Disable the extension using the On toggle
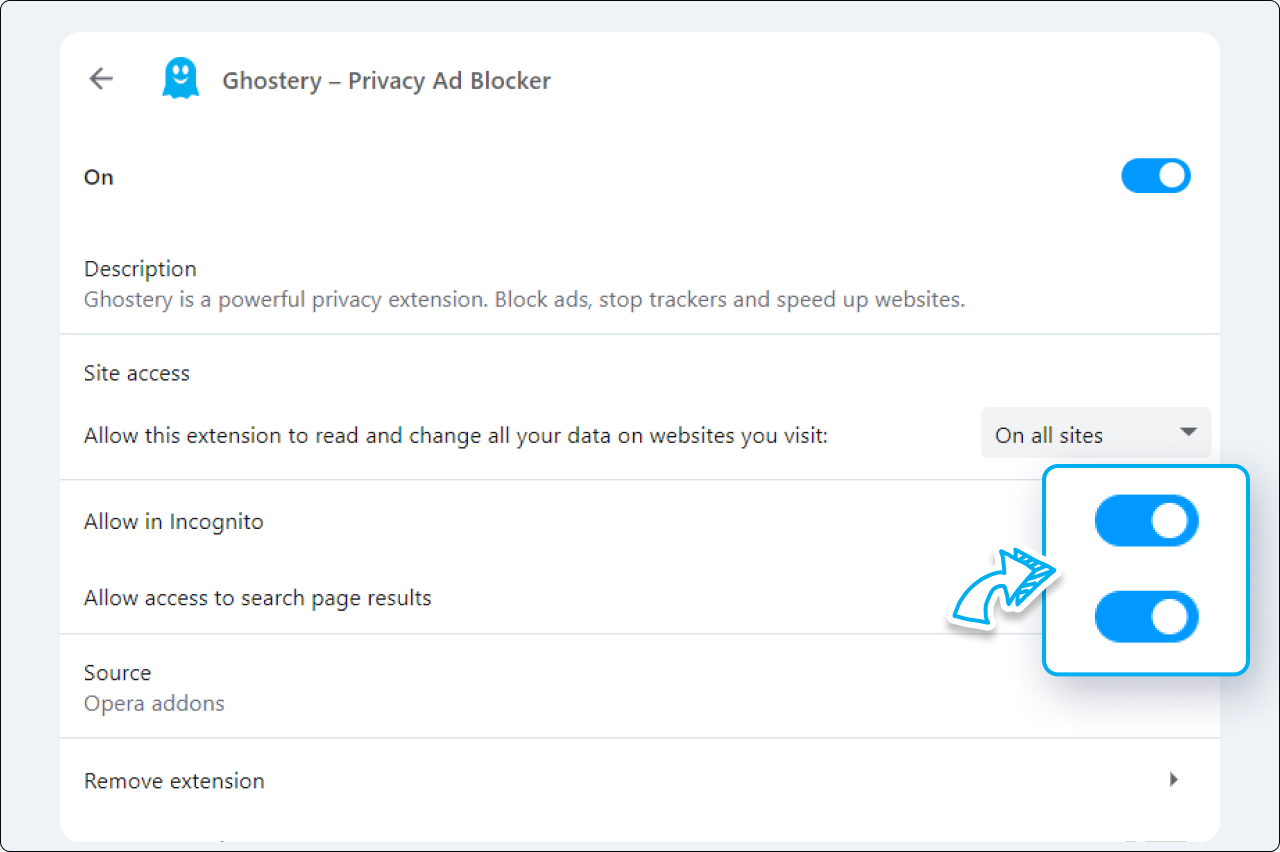 tap(1156, 175)
